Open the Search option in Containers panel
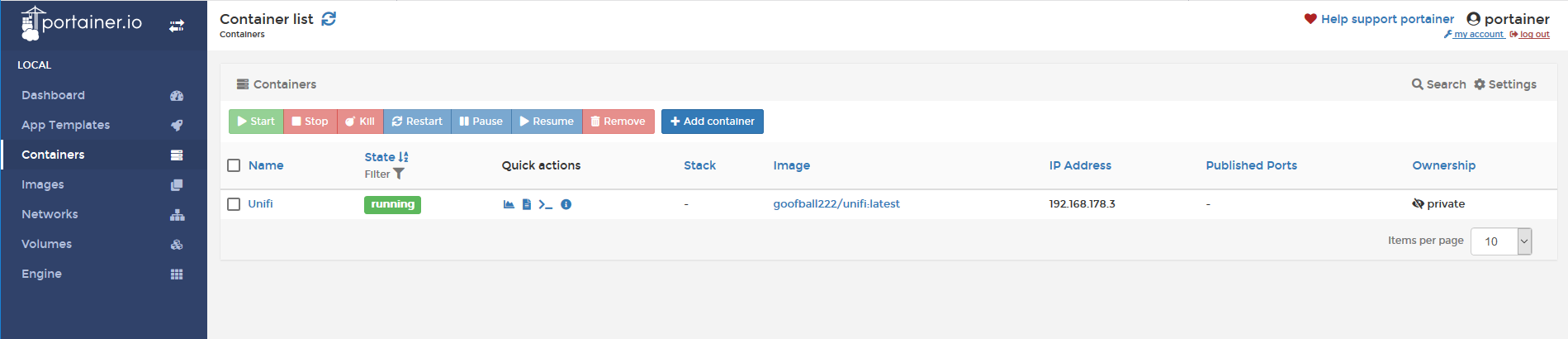The width and height of the screenshot is (1568, 339). click(1439, 84)
